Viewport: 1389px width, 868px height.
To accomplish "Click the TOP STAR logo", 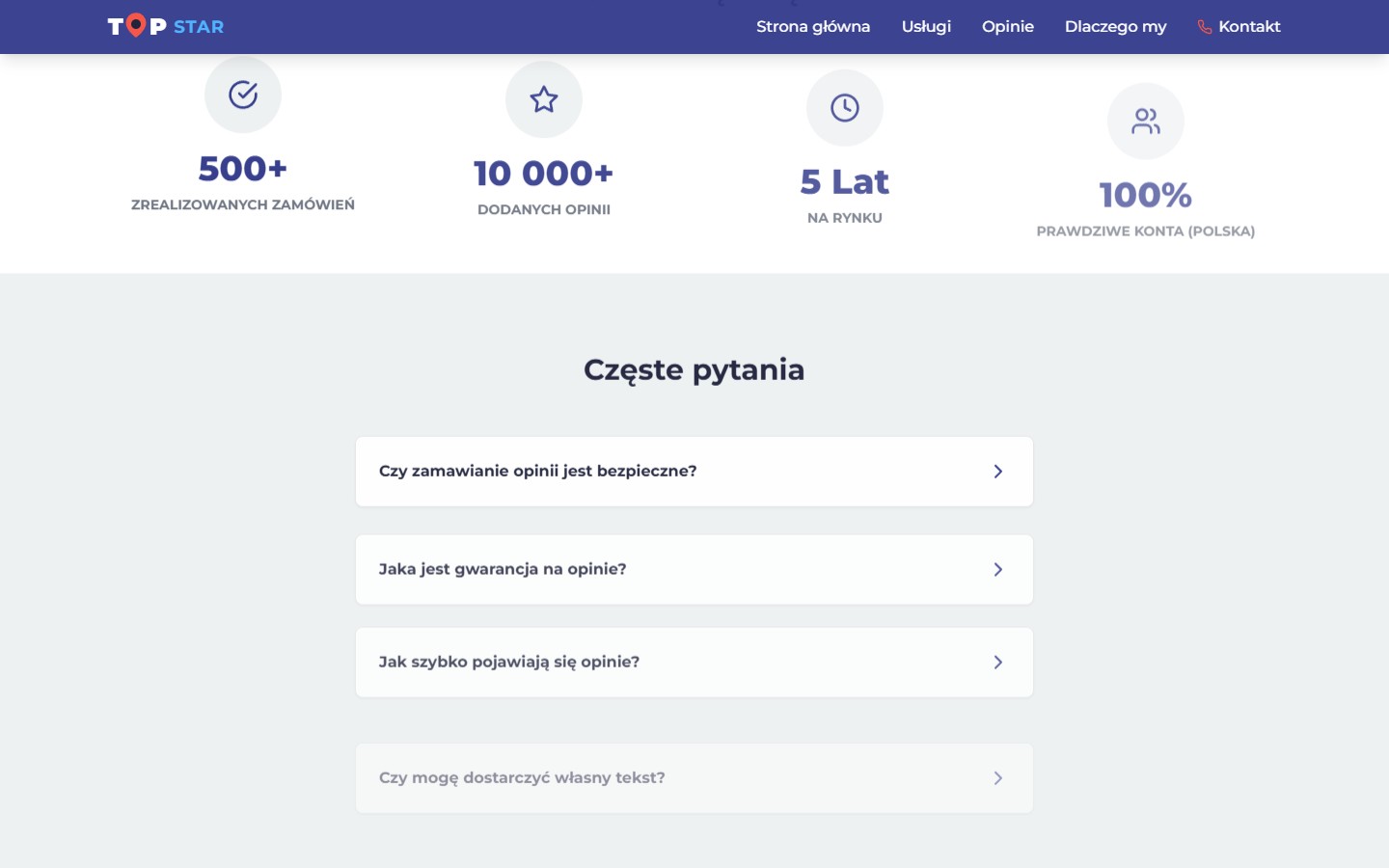I will coord(165,26).
